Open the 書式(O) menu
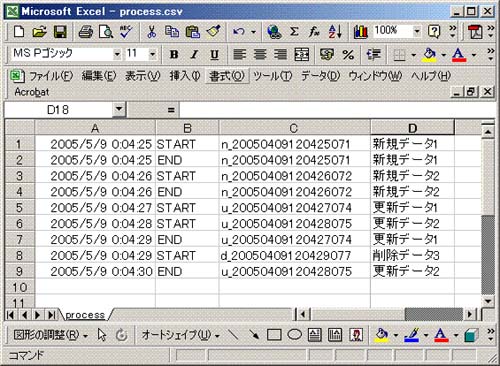The image size is (500, 366). [227, 76]
